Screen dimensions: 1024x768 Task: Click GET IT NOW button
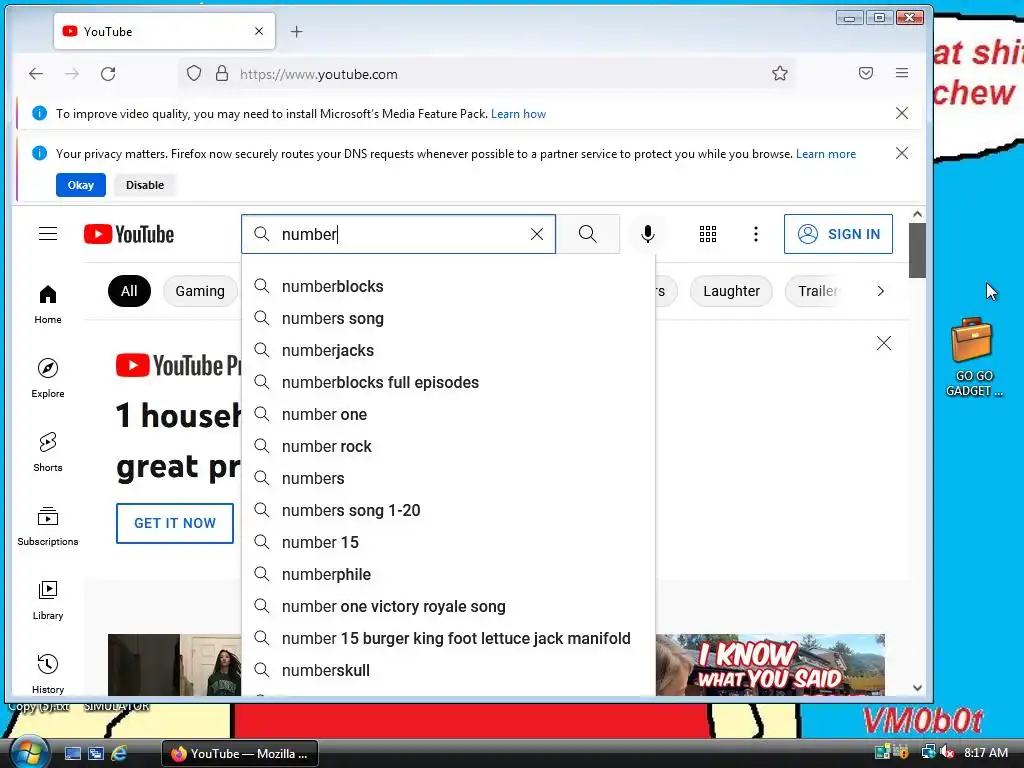[174, 523]
